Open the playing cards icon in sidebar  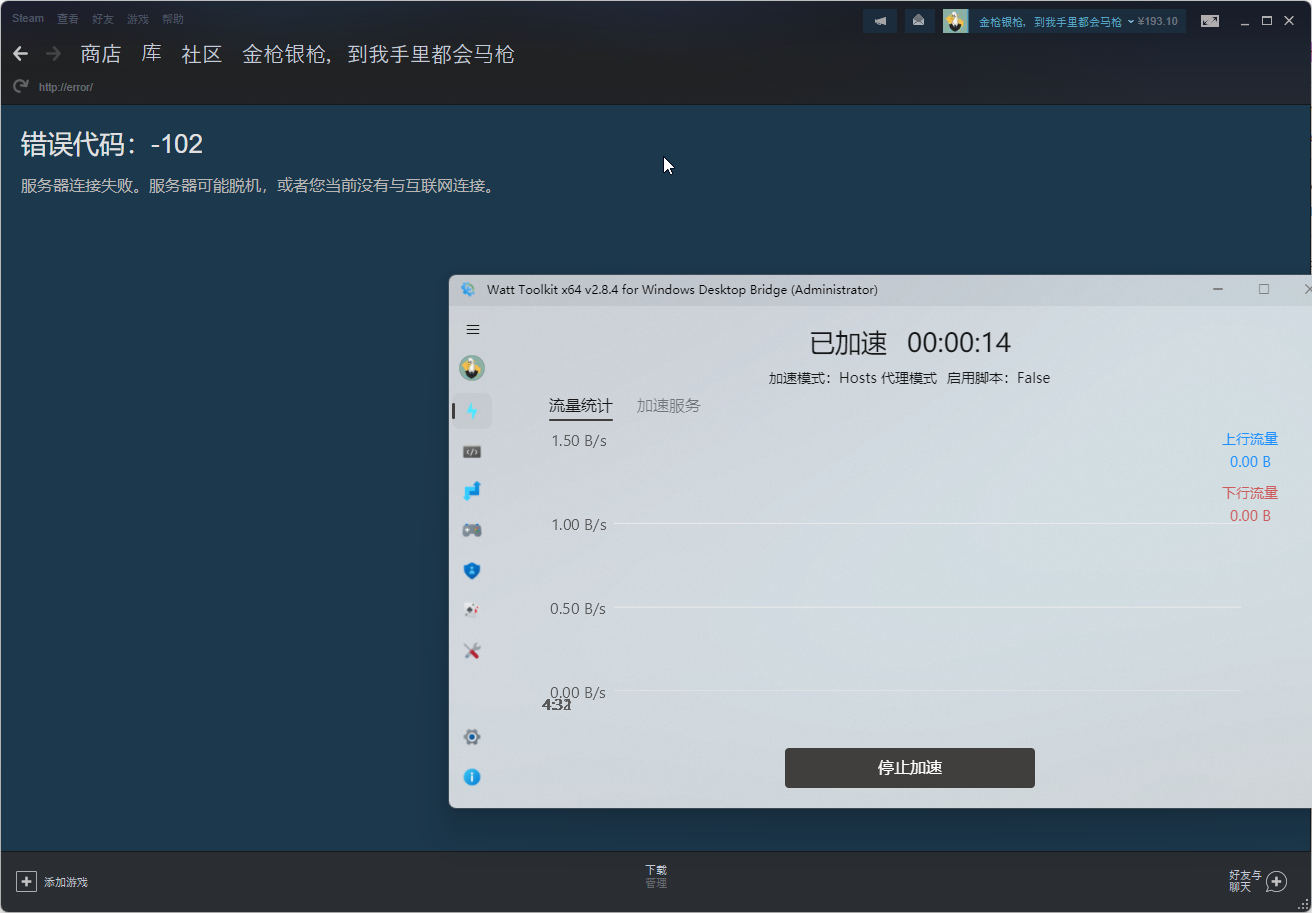[x=472, y=610]
